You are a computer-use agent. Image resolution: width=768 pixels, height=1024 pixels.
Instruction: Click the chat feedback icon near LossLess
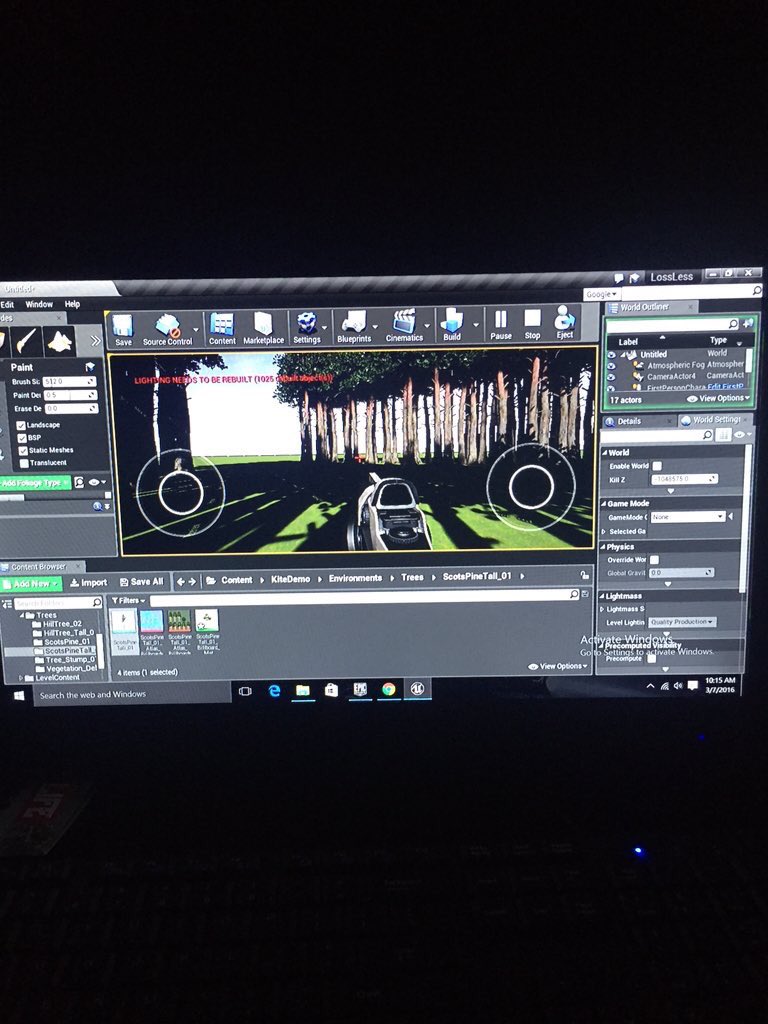618,278
